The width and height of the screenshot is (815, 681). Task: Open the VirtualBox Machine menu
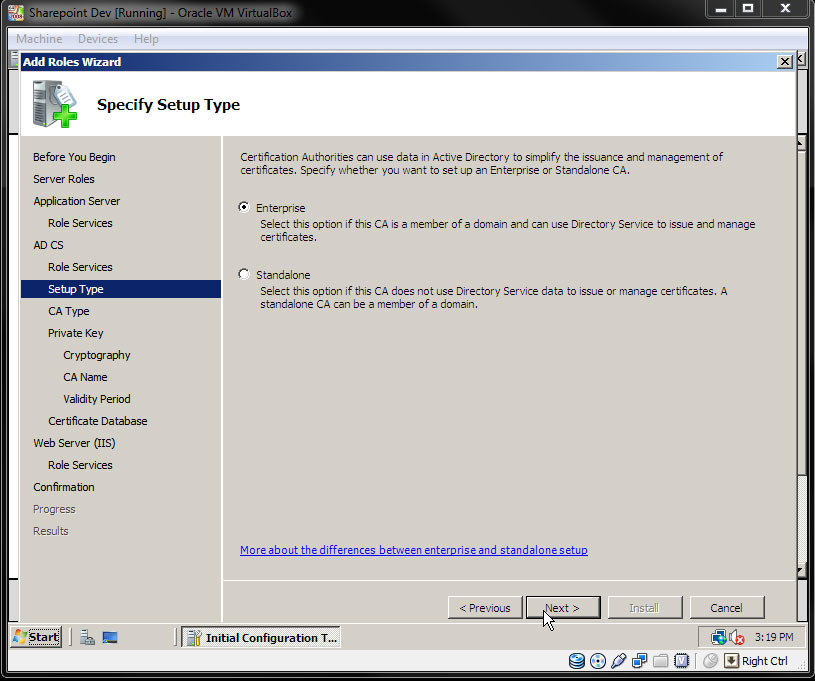[39, 39]
